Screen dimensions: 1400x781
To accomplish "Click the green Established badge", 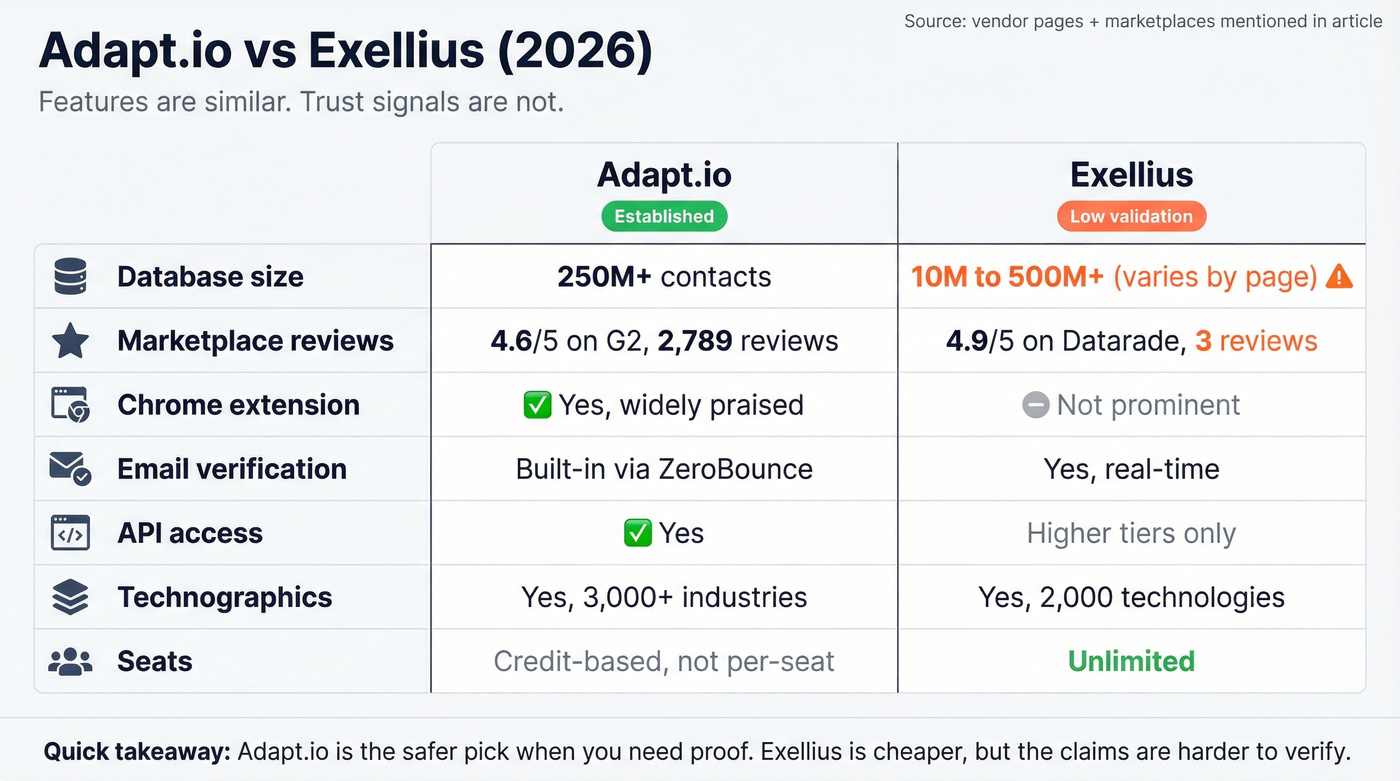I will click(x=664, y=216).
